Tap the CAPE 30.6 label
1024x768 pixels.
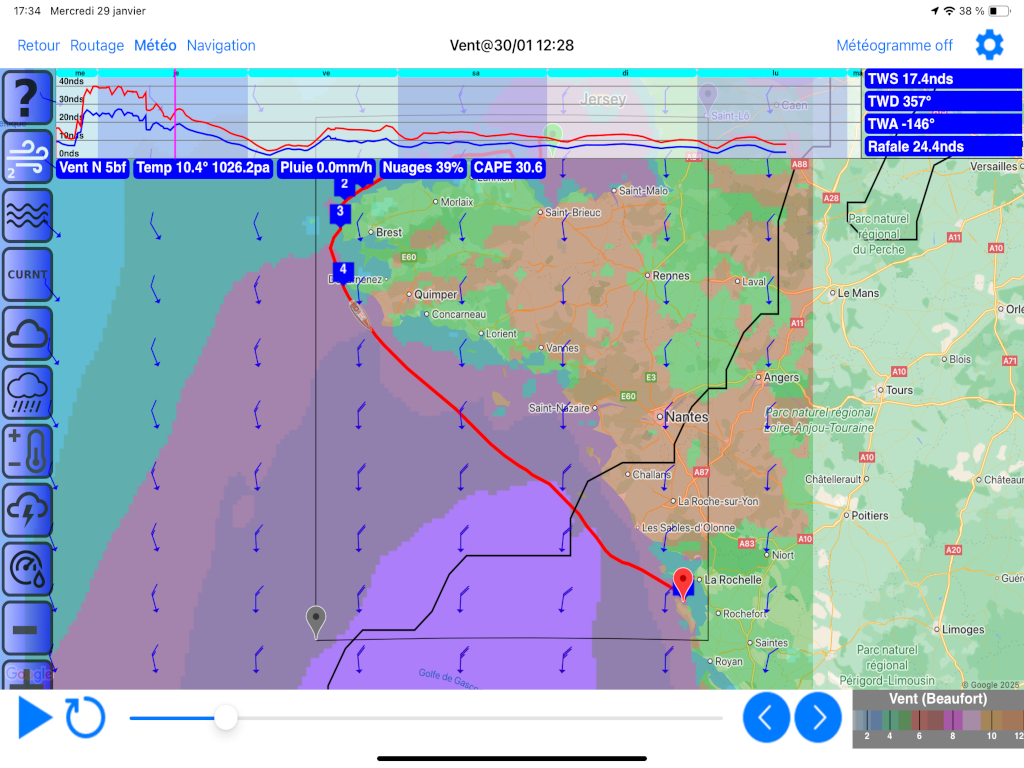(x=508, y=168)
